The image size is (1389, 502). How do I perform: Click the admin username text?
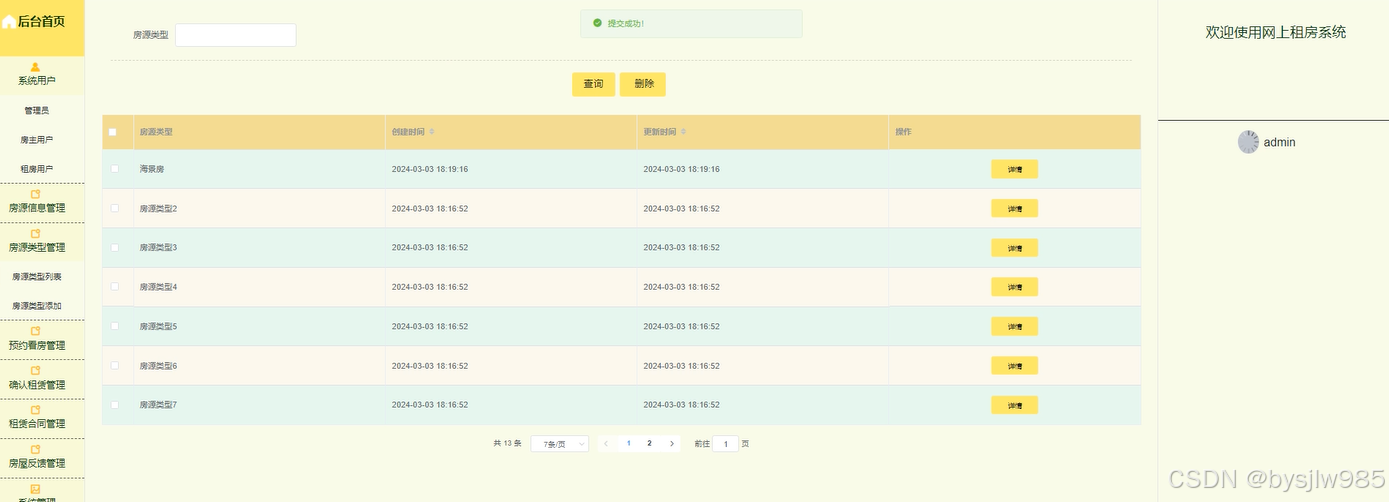[1279, 142]
